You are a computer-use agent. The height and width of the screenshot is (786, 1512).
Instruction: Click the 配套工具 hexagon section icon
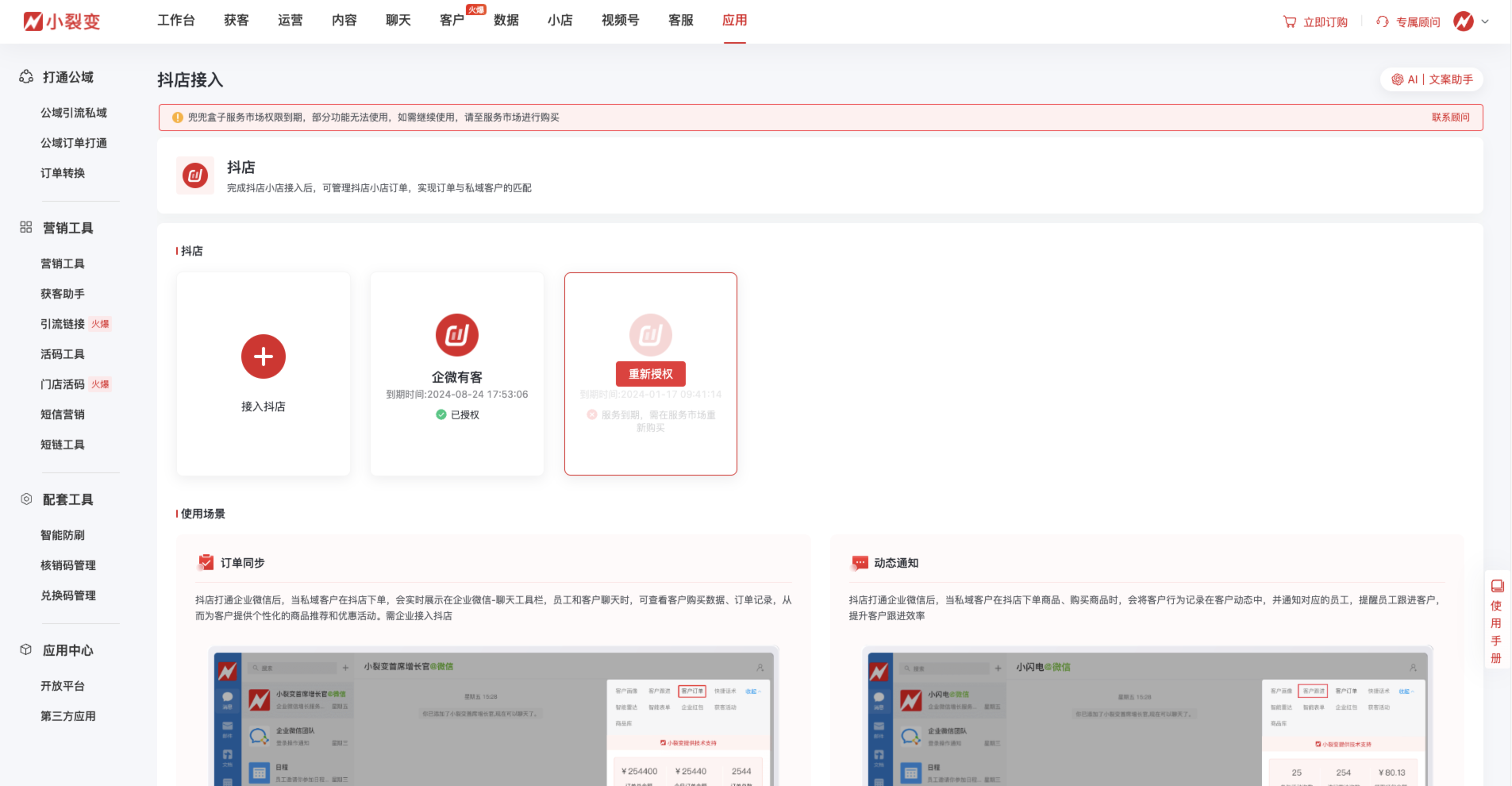click(26, 499)
